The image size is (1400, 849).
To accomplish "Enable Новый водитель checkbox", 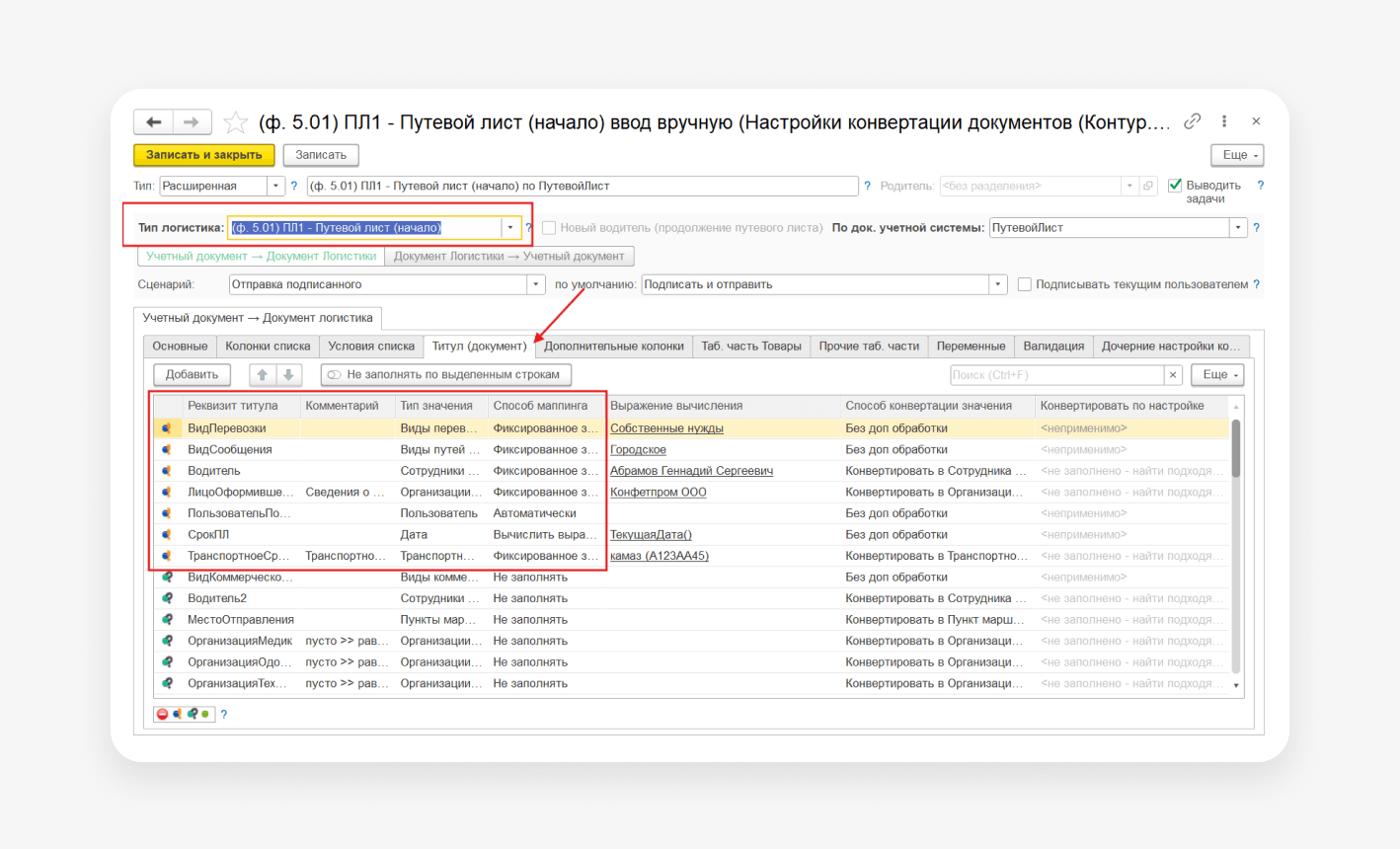I will pos(549,228).
